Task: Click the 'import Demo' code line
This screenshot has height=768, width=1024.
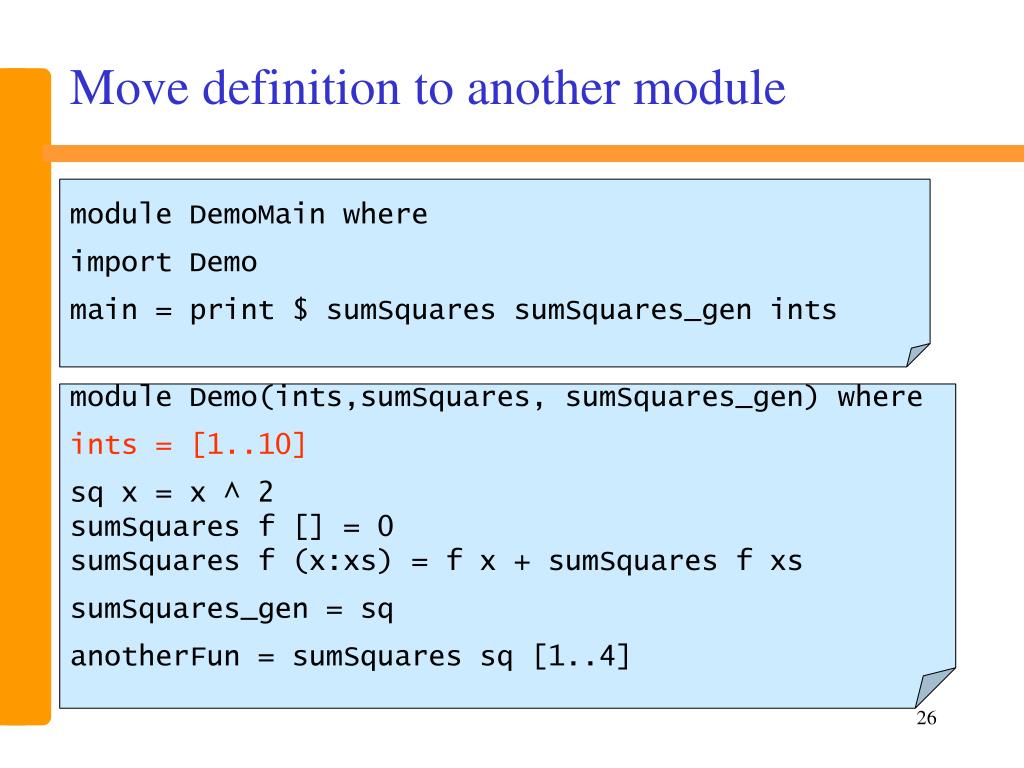Action: [163, 262]
